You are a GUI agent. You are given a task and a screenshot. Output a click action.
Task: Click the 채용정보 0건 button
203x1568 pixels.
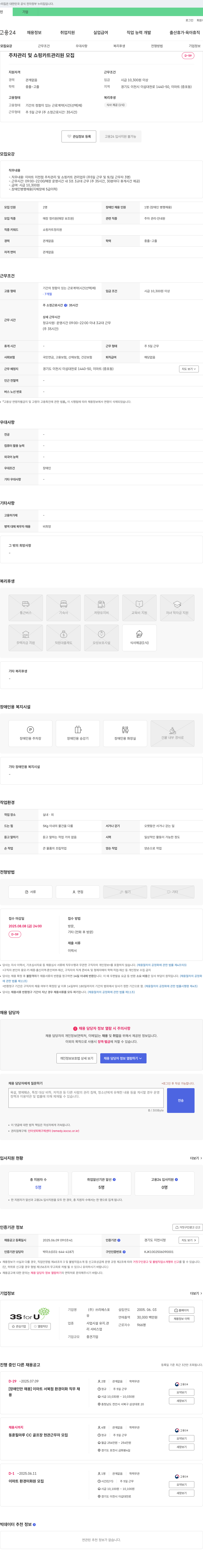[x=182, y=1319]
